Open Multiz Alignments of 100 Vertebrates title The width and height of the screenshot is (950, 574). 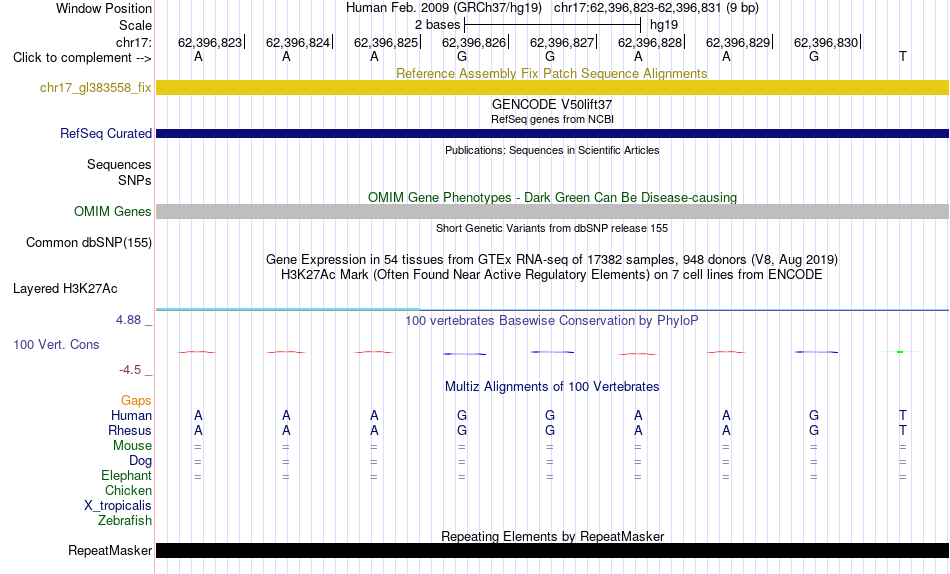pyautogui.click(x=552, y=387)
